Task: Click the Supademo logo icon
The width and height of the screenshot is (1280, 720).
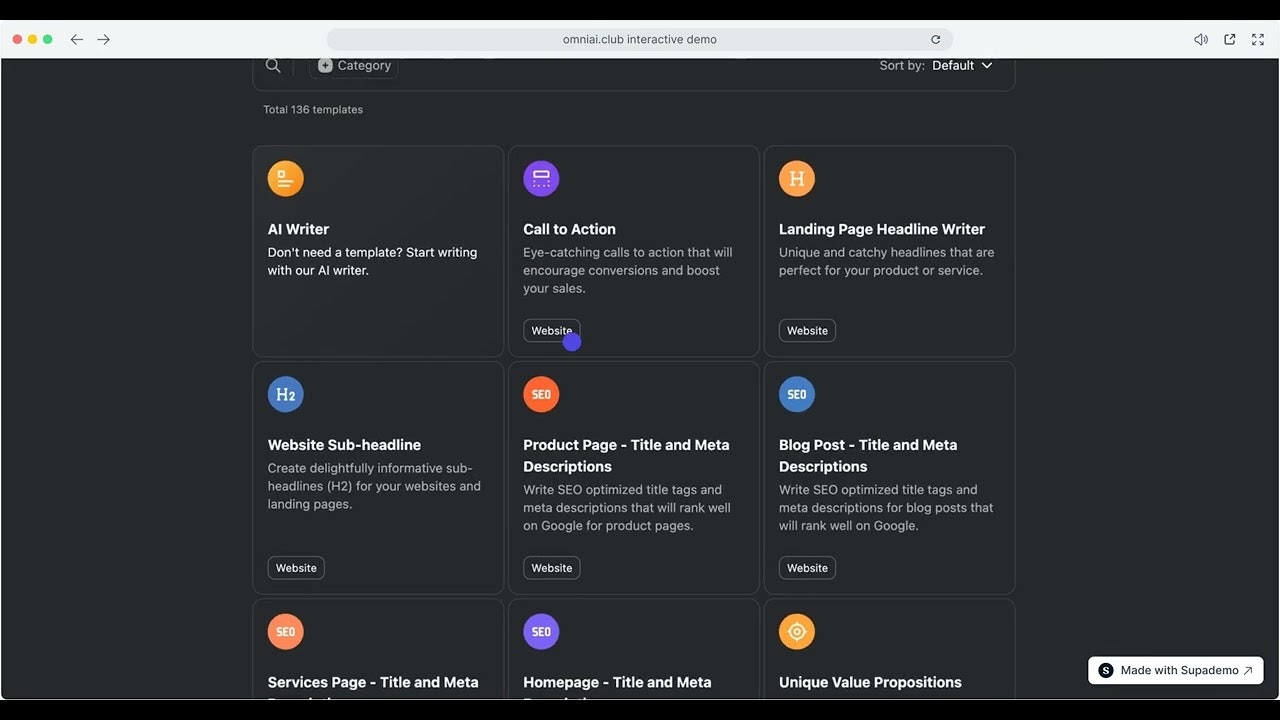Action: (x=1106, y=670)
